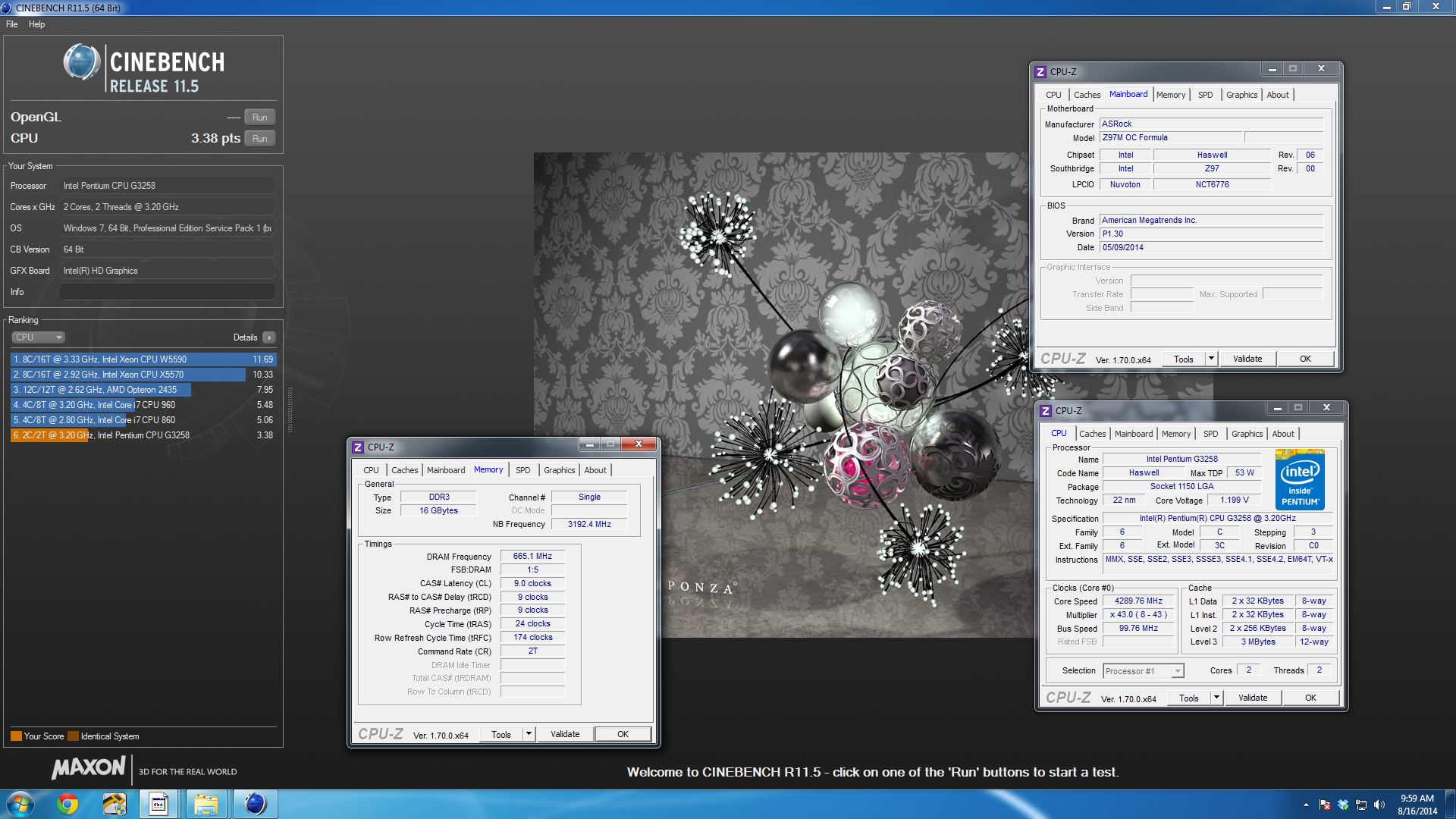This screenshot has height=819, width=1456.
Task: Open Tools dropdown arrow in processor CPU-Z window
Action: pos(1217,698)
